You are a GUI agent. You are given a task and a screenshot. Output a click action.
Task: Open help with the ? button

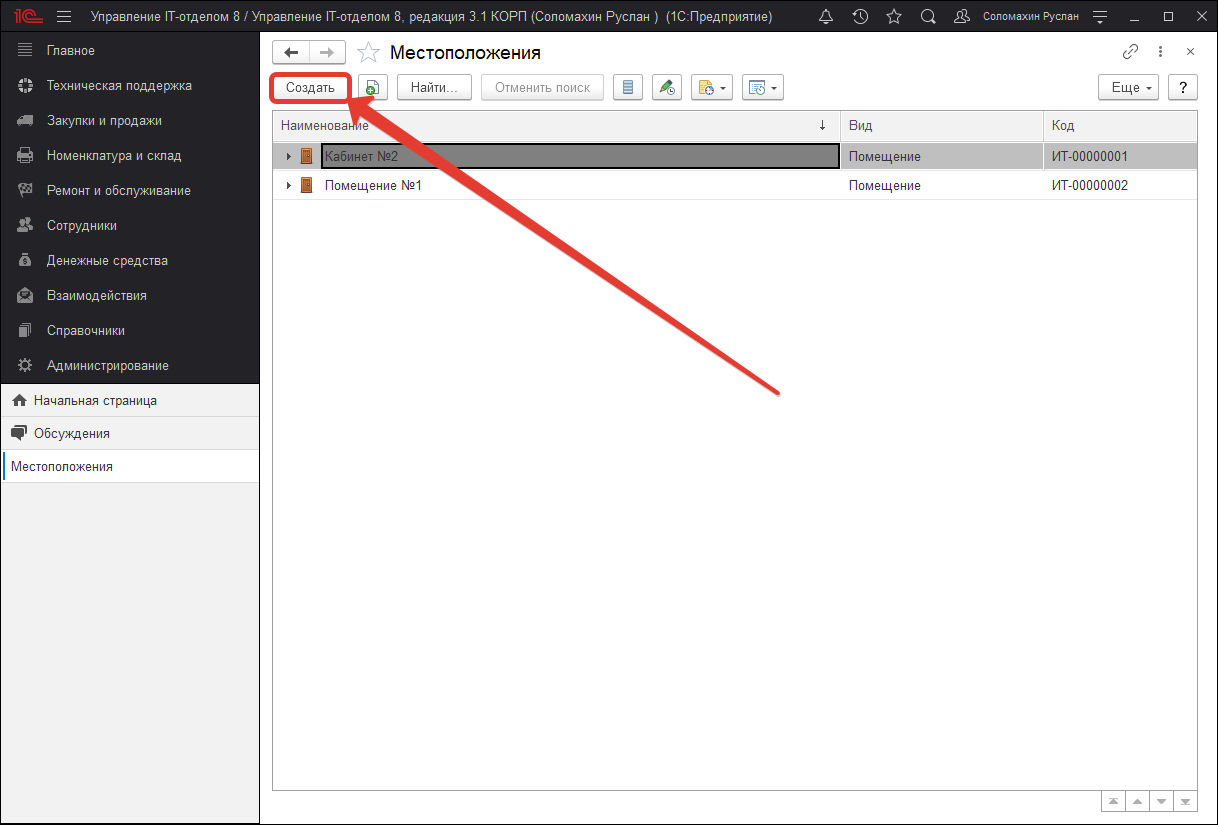[1183, 88]
